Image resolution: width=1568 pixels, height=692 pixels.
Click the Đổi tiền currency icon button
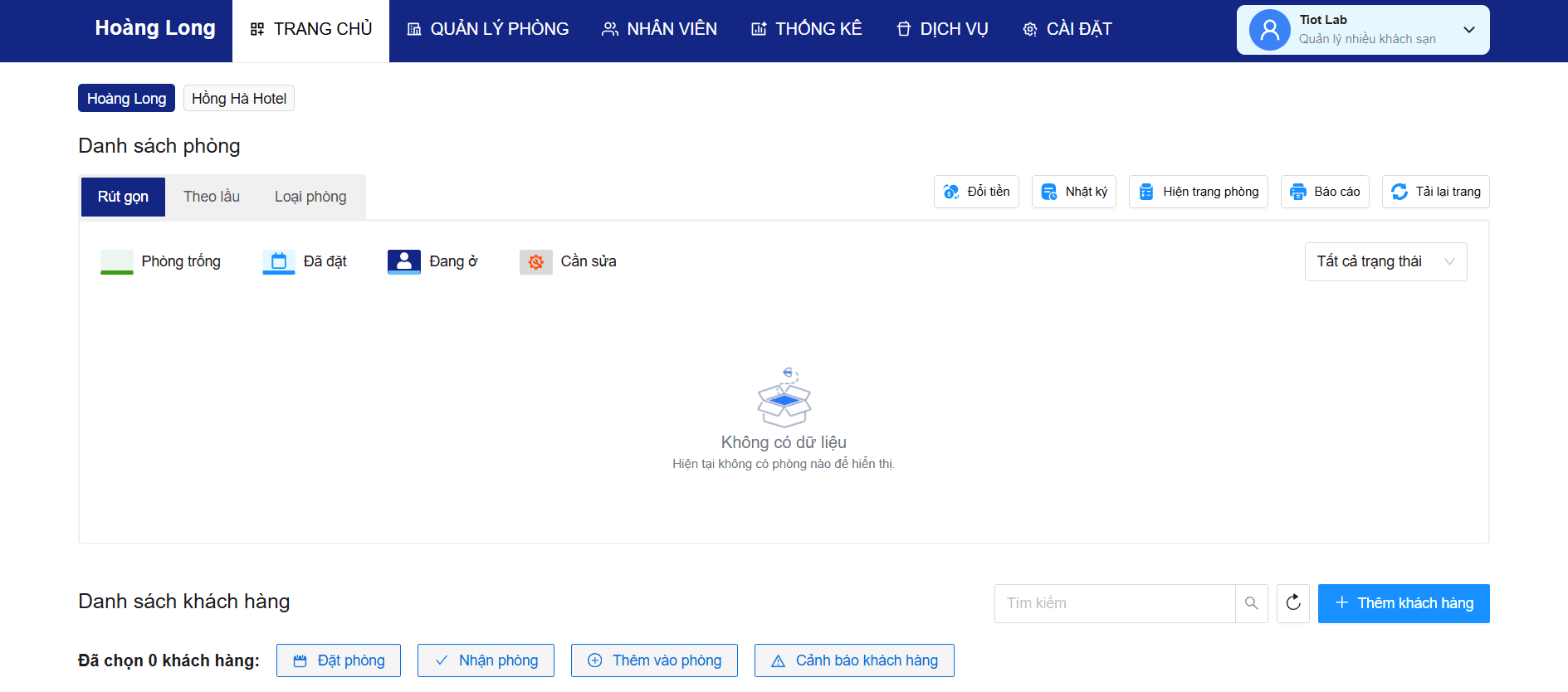(976, 192)
